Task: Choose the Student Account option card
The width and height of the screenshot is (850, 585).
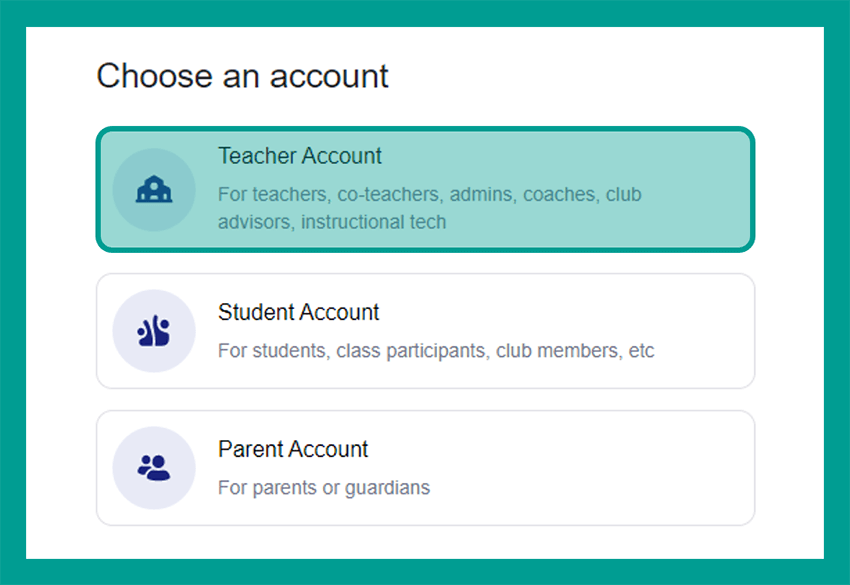Action: click(426, 331)
